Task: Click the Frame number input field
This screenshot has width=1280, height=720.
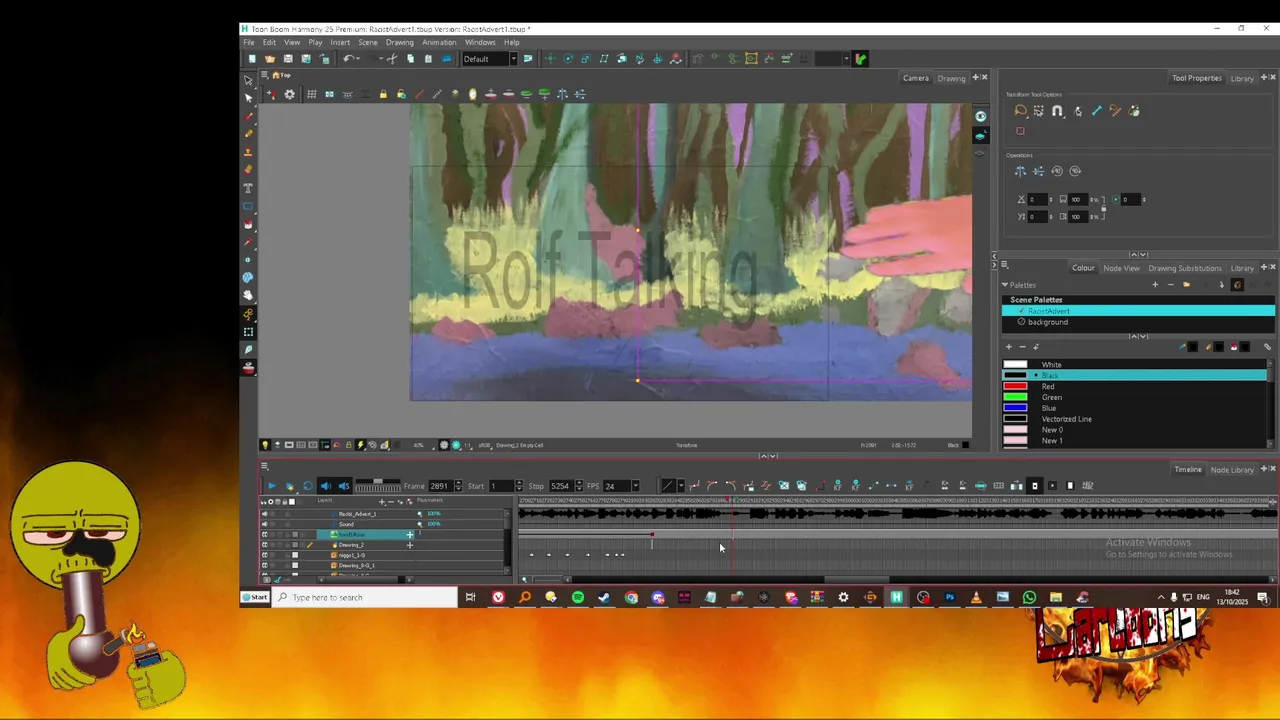Action: click(x=439, y=486)
